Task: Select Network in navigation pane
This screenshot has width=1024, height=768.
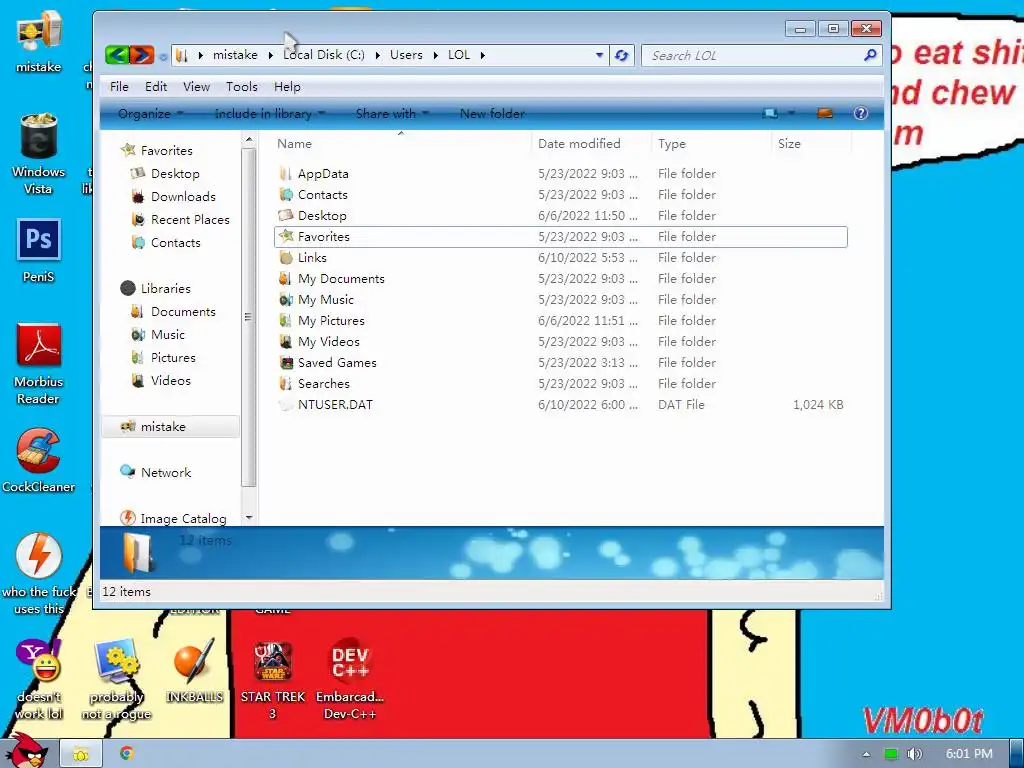Action: [155, 473]
